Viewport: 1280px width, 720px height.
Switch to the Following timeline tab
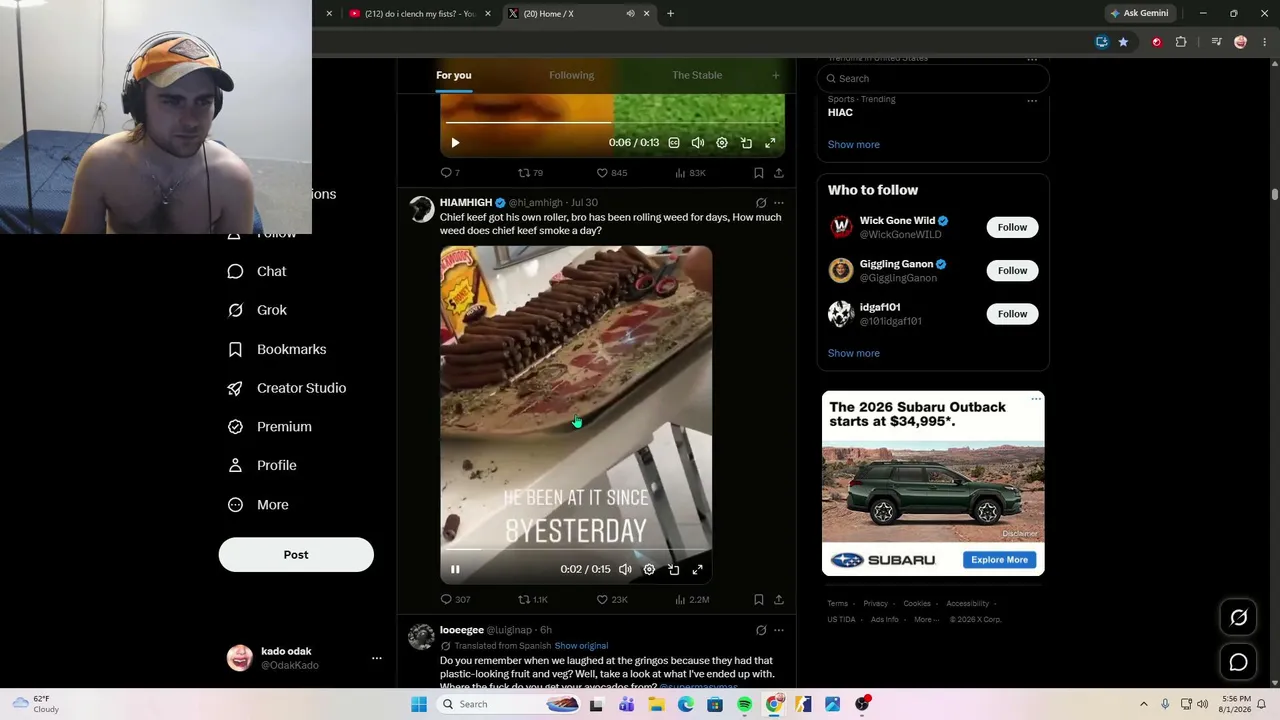pyautogui.click(x=571, y=76)
